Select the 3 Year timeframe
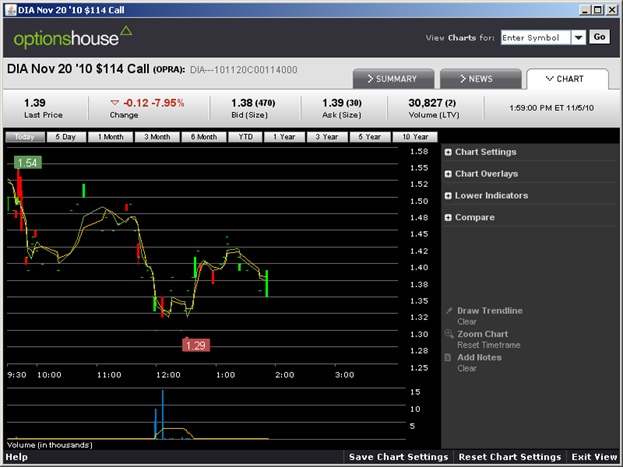Screen dimensions: 623x469 [x=327, y=137]
